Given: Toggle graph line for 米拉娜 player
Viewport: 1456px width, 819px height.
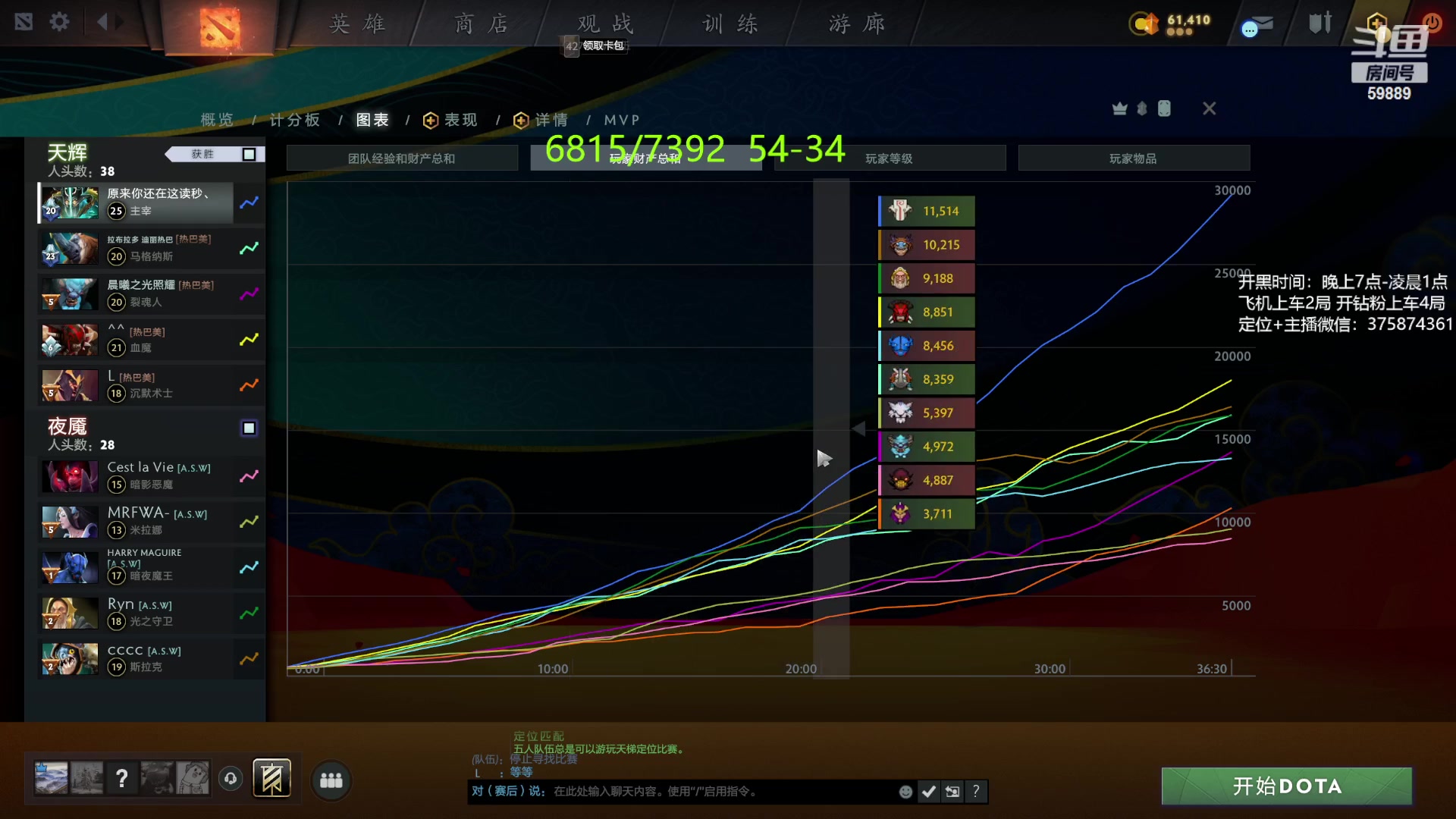Looking at the screenshot, I should click(249, 522).
